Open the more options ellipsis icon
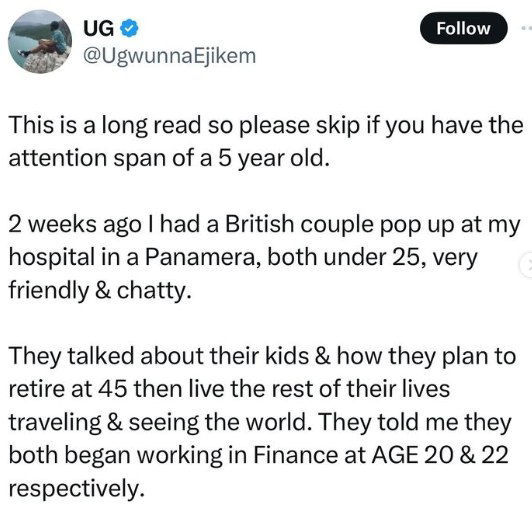 click(527, 28)
